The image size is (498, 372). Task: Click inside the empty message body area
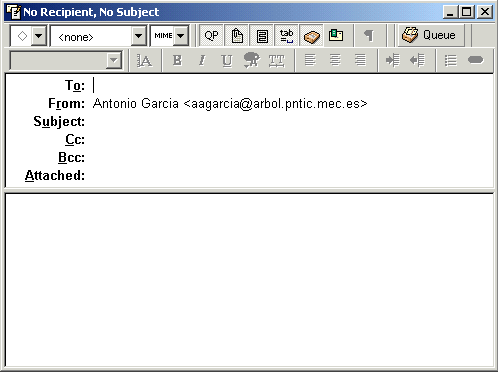pyautogui.click(x=249, y=280)
